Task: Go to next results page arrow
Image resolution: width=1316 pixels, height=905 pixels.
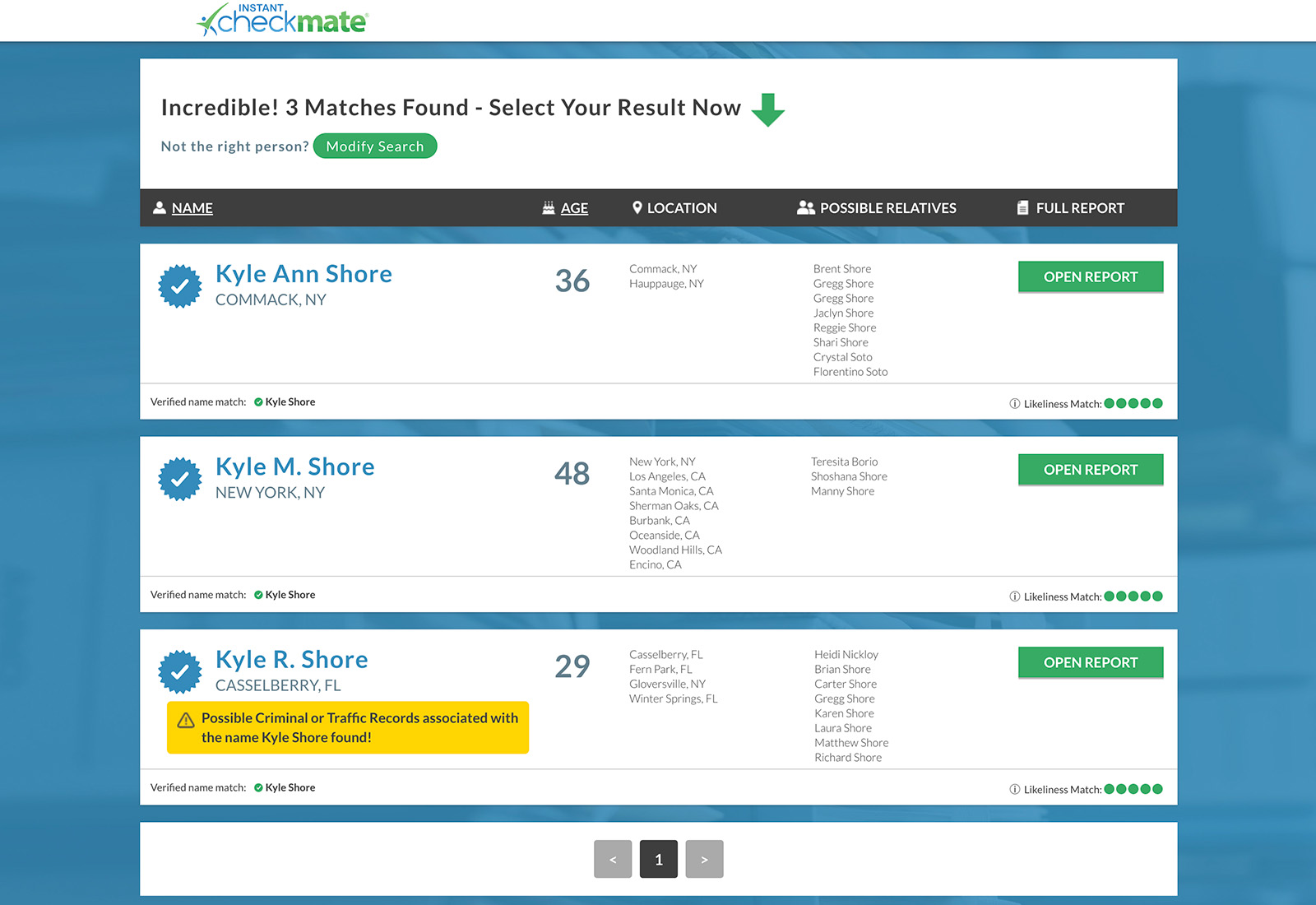Action: 704,859
